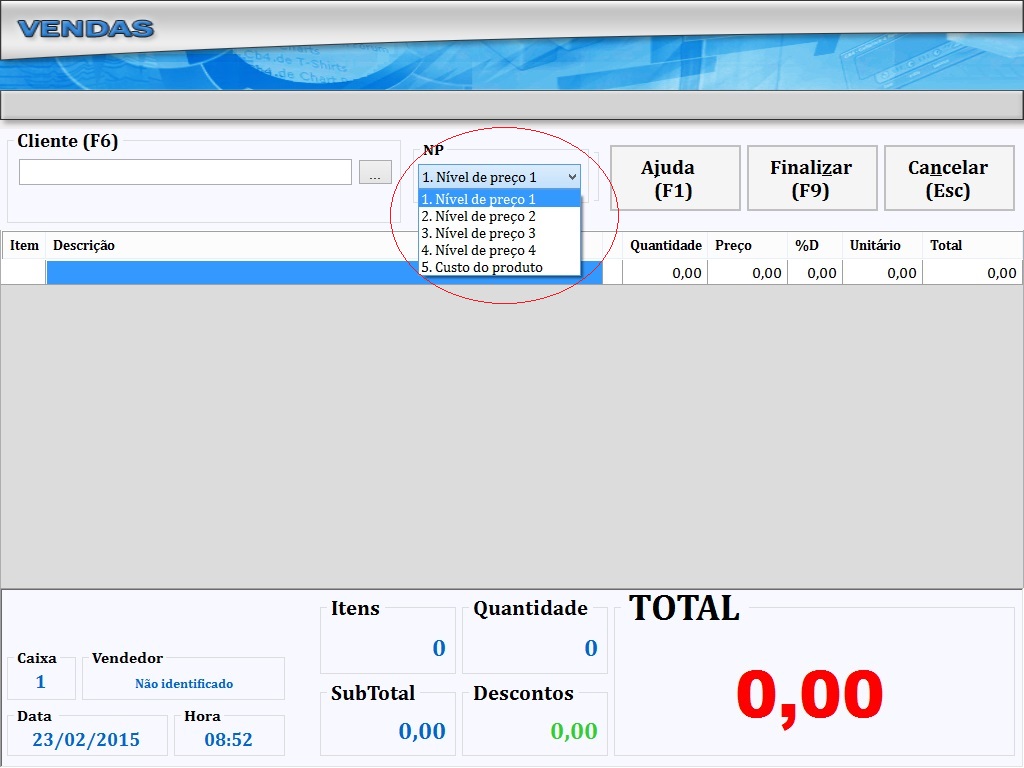Click the Item column header
This screenshot has width=1024, height=768.
(x=24, y=246)
